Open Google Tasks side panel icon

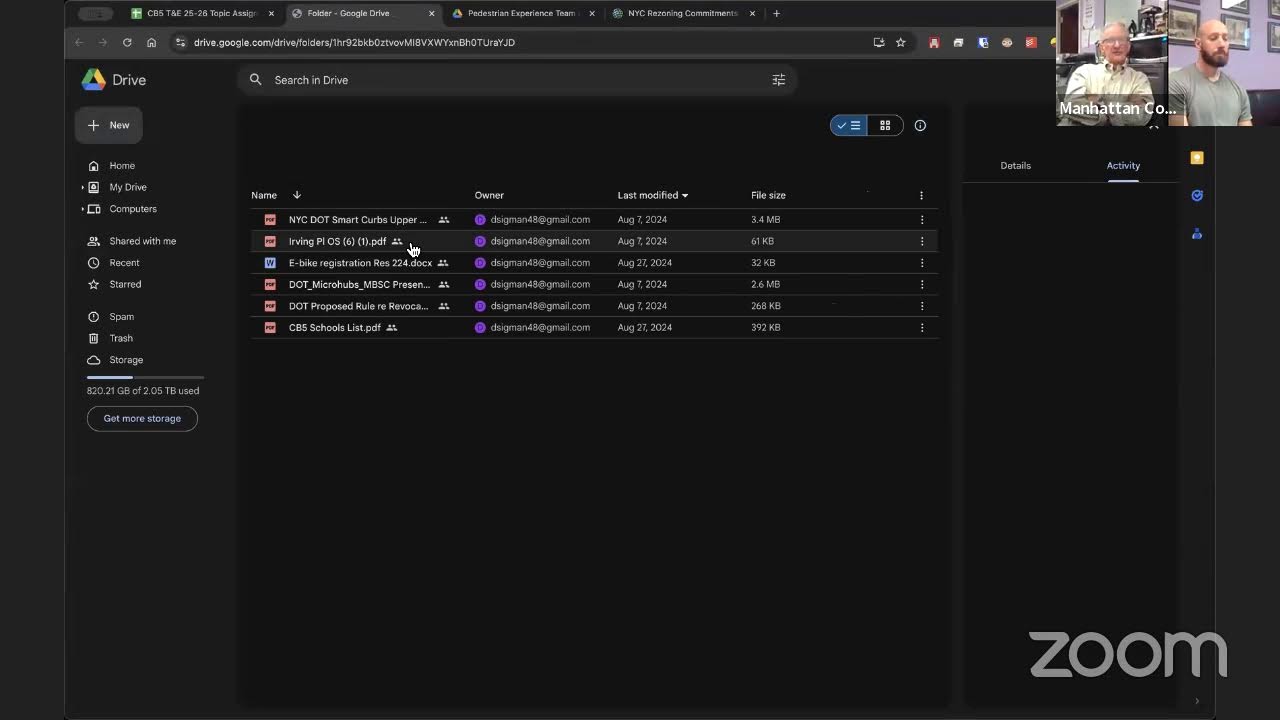pyautogui.click(x=1197, y=196)
